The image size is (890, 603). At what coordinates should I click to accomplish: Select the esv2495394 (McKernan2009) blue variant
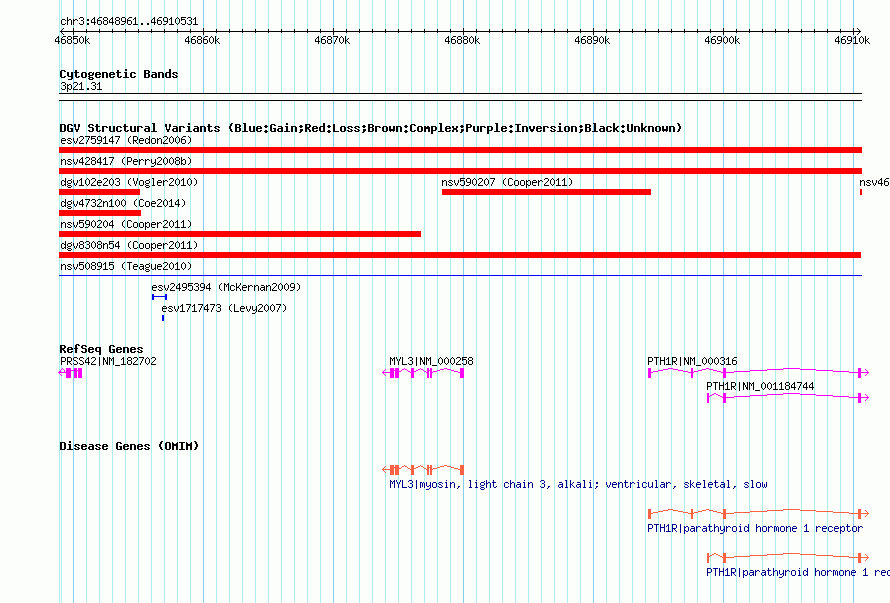coord(159,297)
